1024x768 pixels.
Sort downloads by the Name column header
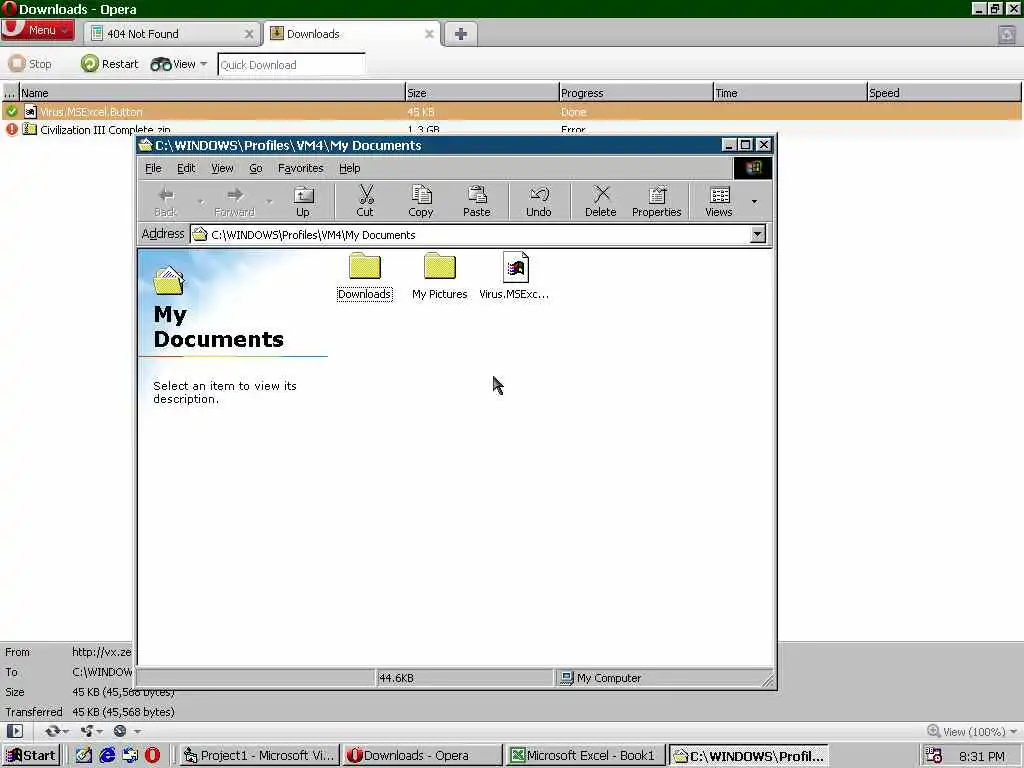point(212,93)
